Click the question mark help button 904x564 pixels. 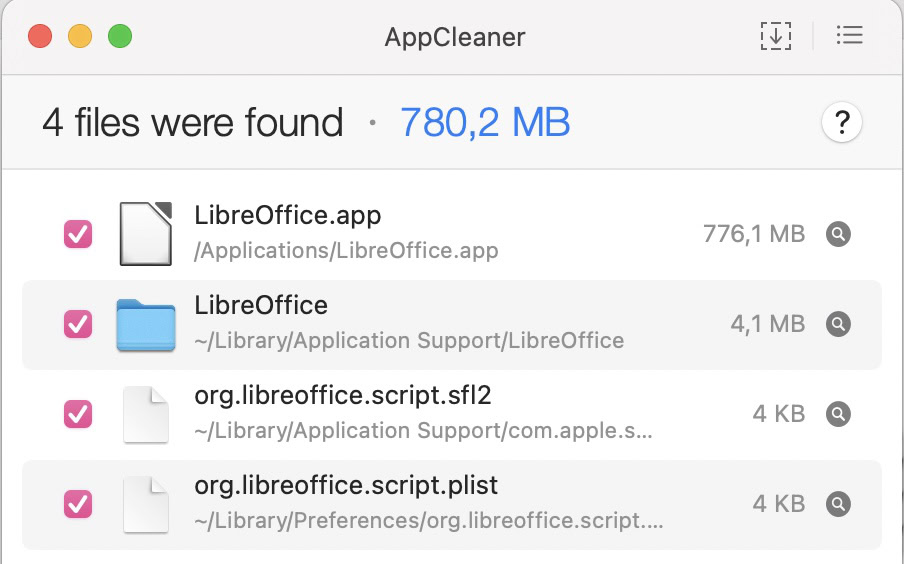[842, 123]
